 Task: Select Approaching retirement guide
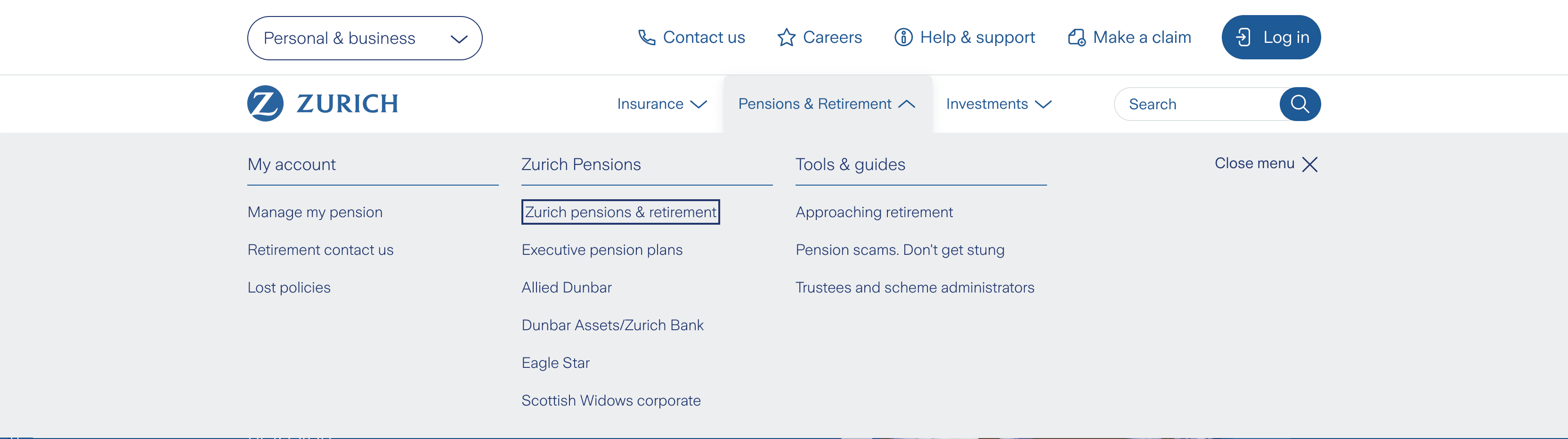tap(873, 212)
